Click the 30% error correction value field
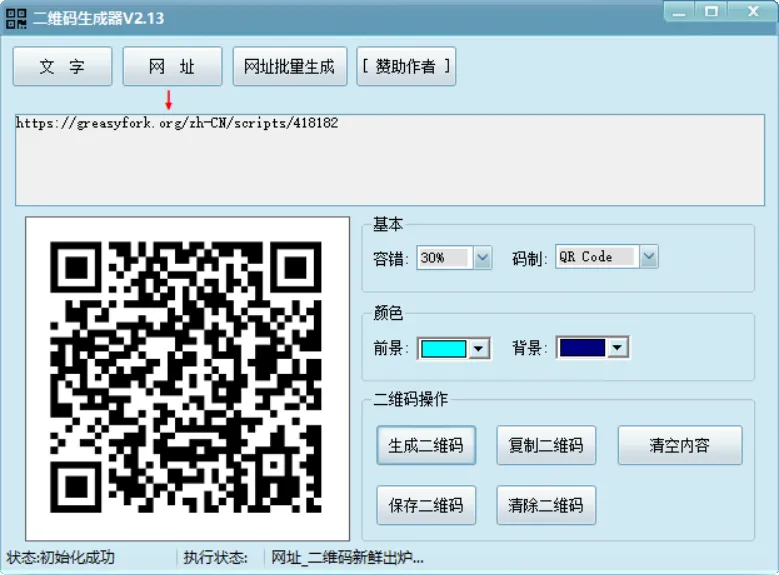 click(444, 258)
